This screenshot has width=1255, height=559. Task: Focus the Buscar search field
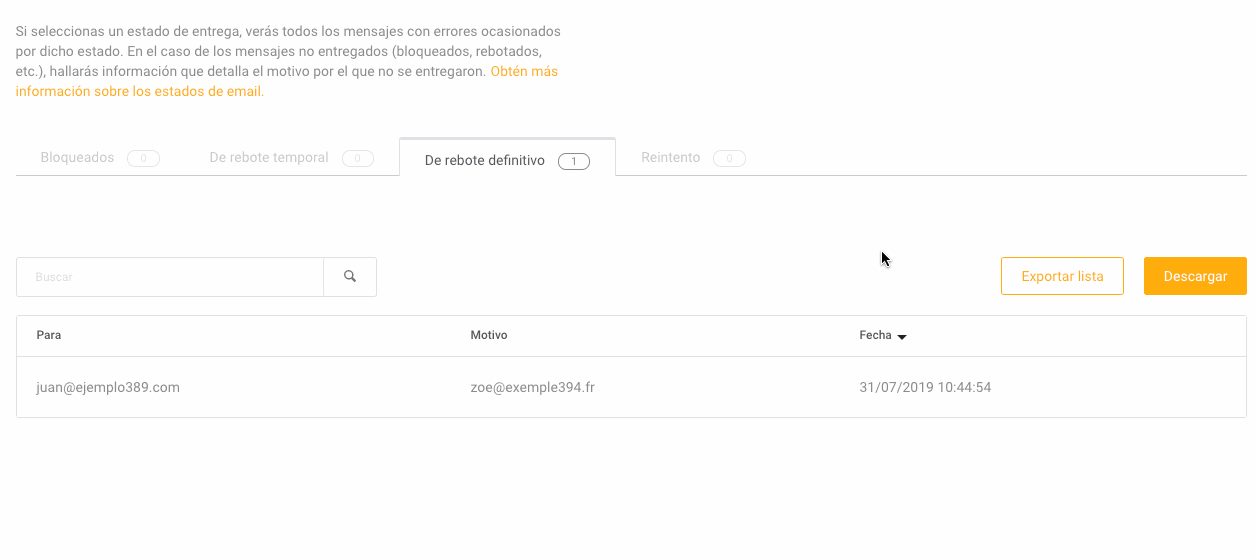pyautogui.click(x=170, y=277)
